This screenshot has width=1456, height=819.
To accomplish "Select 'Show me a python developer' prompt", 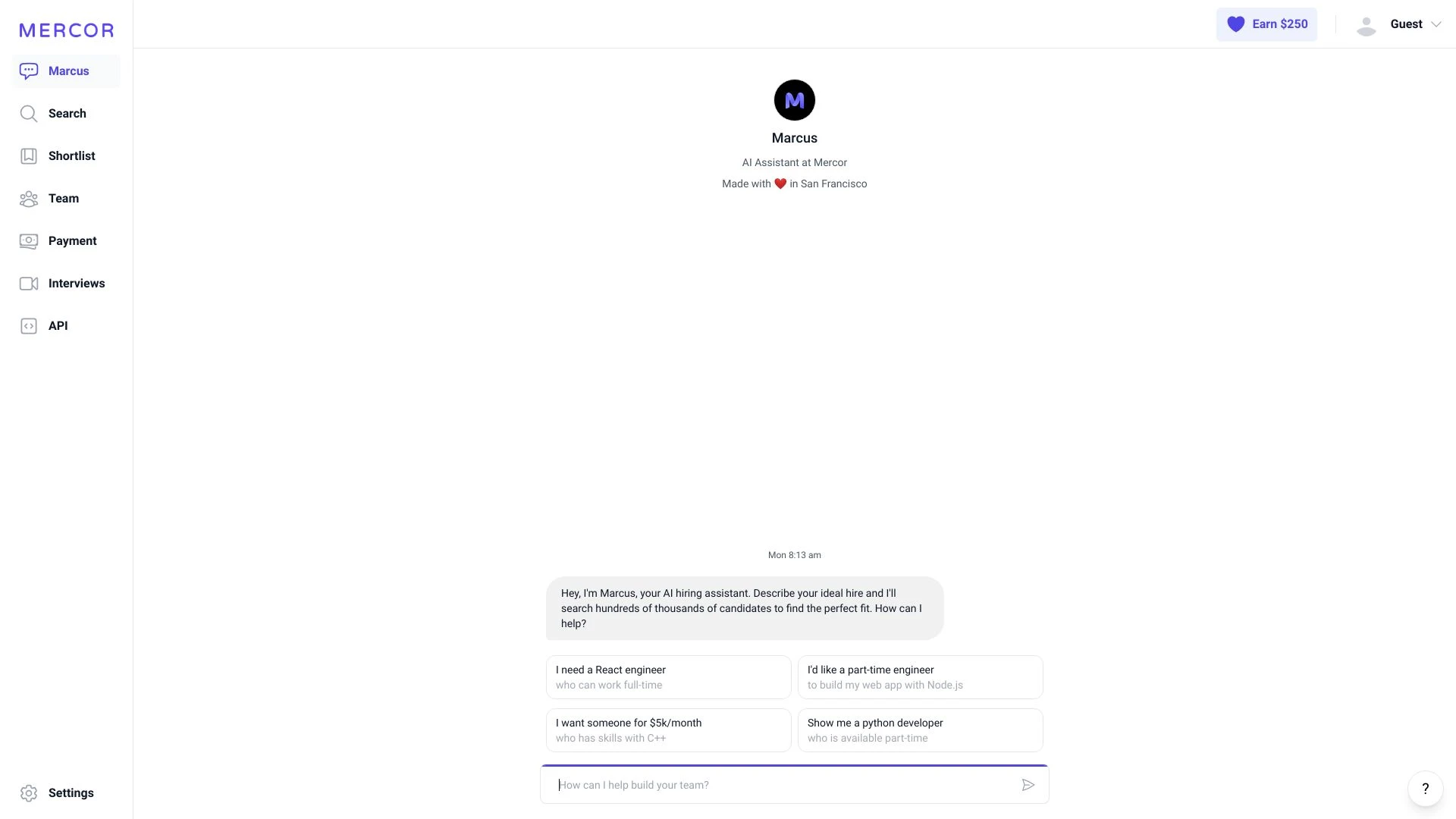I will [920, 730].
